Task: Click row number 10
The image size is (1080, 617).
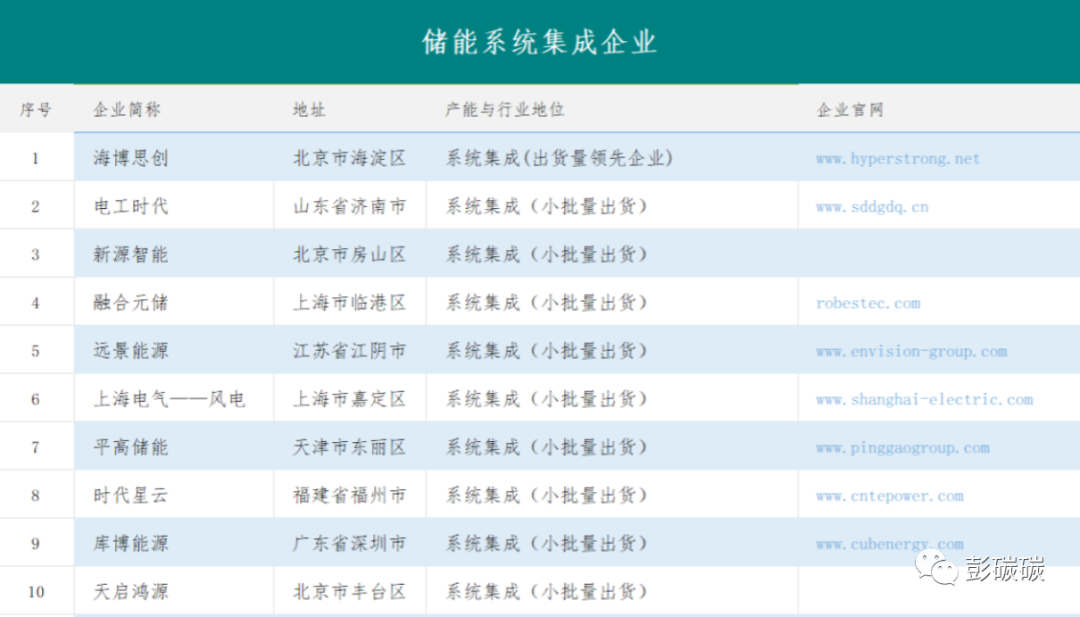Action: point(36,592)
